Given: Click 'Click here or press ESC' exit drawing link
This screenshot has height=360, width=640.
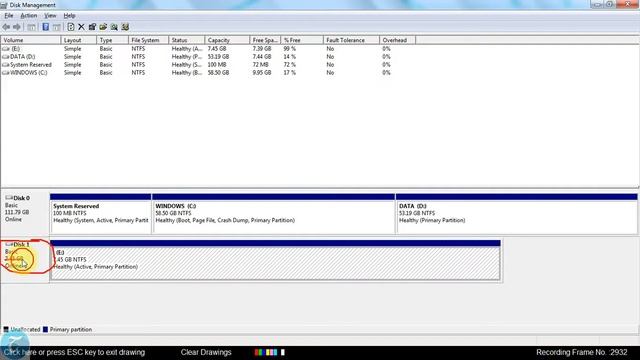Looking at the screenshot, I should (x=74, y=352).
